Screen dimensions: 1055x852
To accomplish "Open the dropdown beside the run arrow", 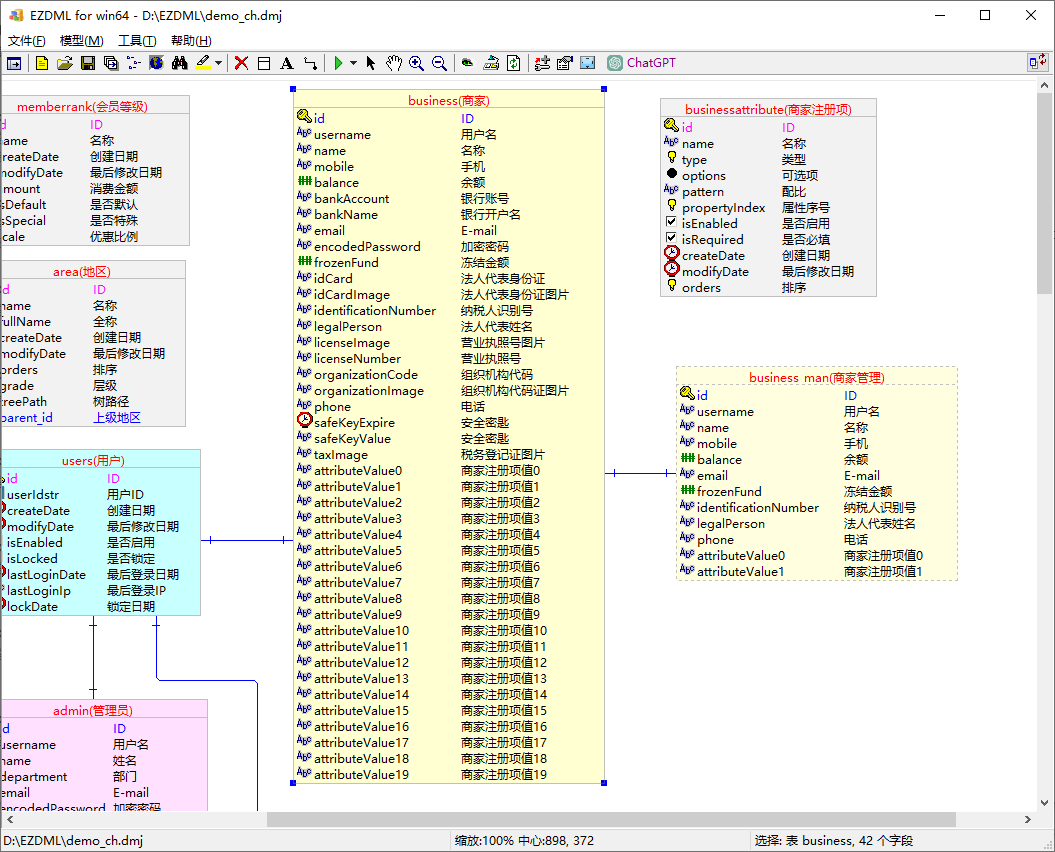I will 353,63.
